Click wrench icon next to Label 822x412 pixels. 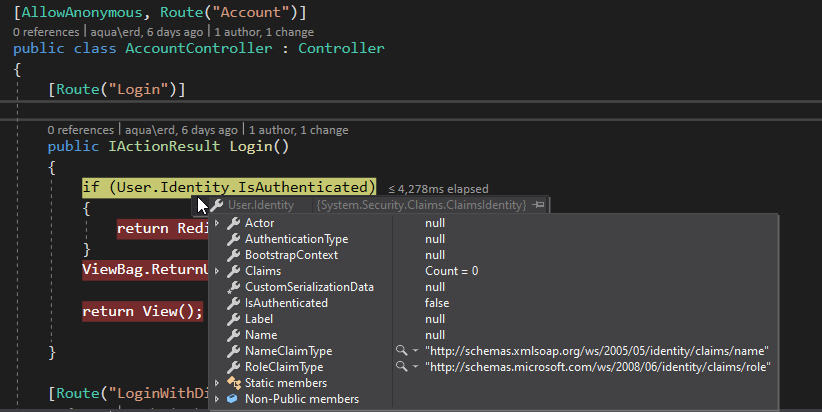(x=234, y=319)
